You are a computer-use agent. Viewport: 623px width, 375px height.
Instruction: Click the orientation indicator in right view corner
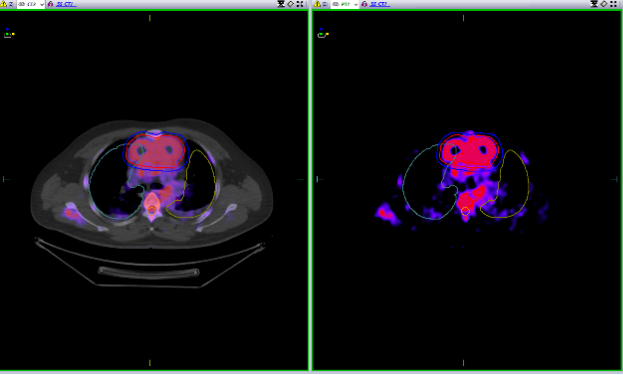(323, 33)
